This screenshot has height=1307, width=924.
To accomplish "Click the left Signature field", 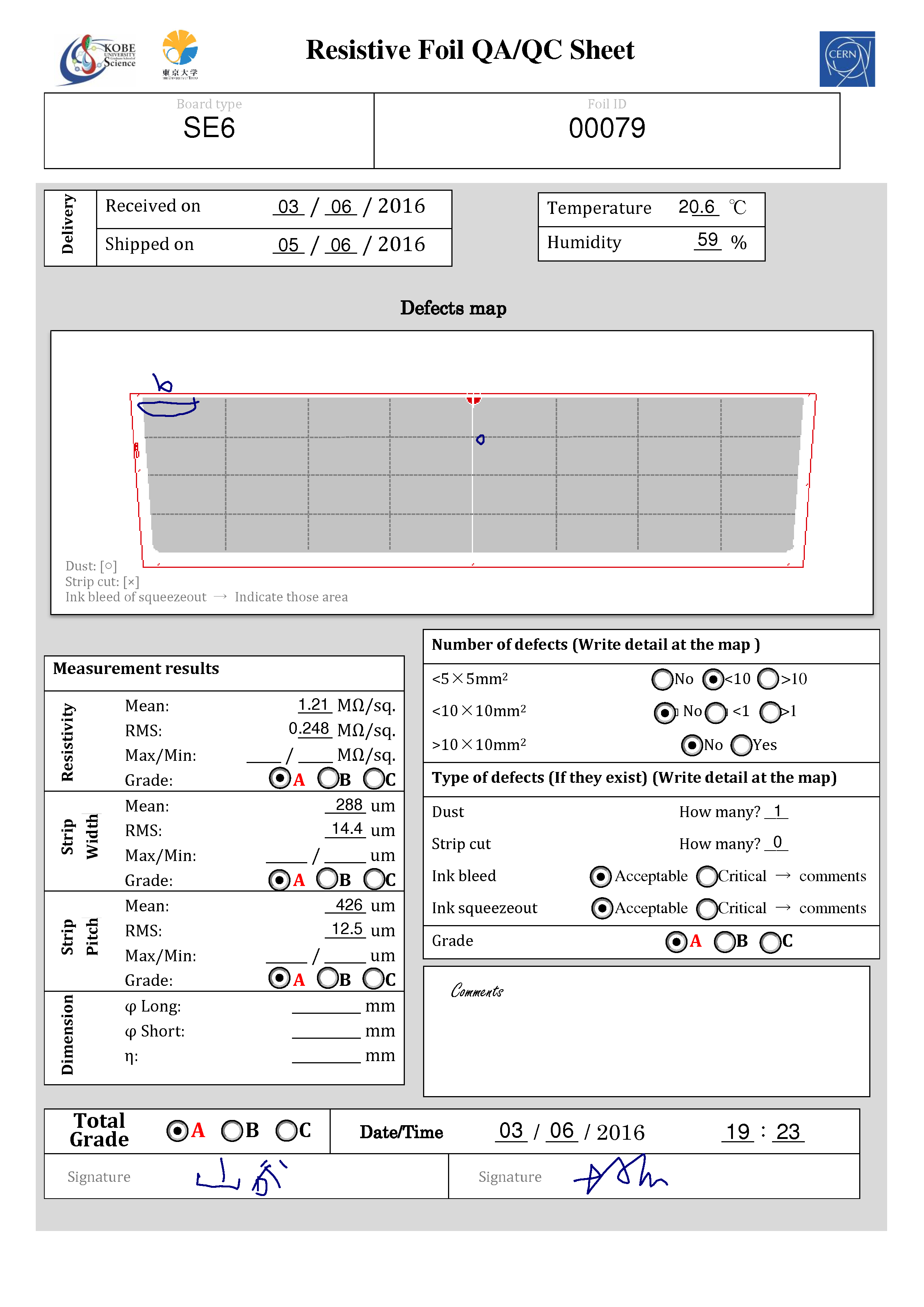I will tap(246, 1177).
